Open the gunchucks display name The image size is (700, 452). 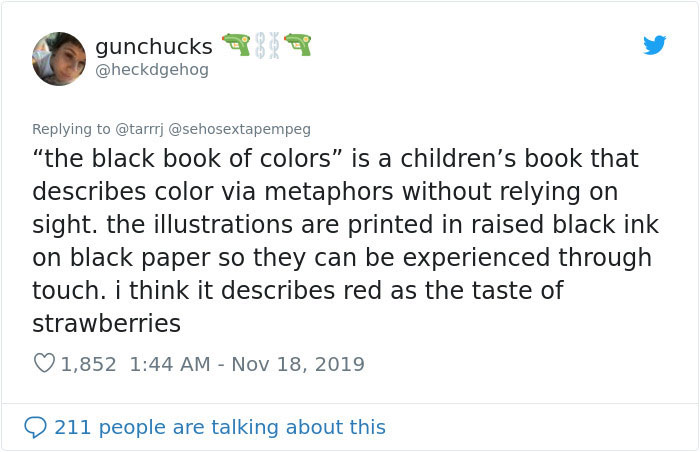(153, 46)
